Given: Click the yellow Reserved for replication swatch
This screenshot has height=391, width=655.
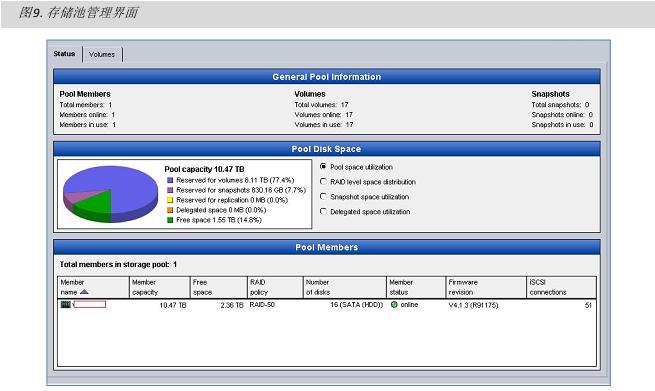Looking at the screenshot, I should click(x=170, y=200).
